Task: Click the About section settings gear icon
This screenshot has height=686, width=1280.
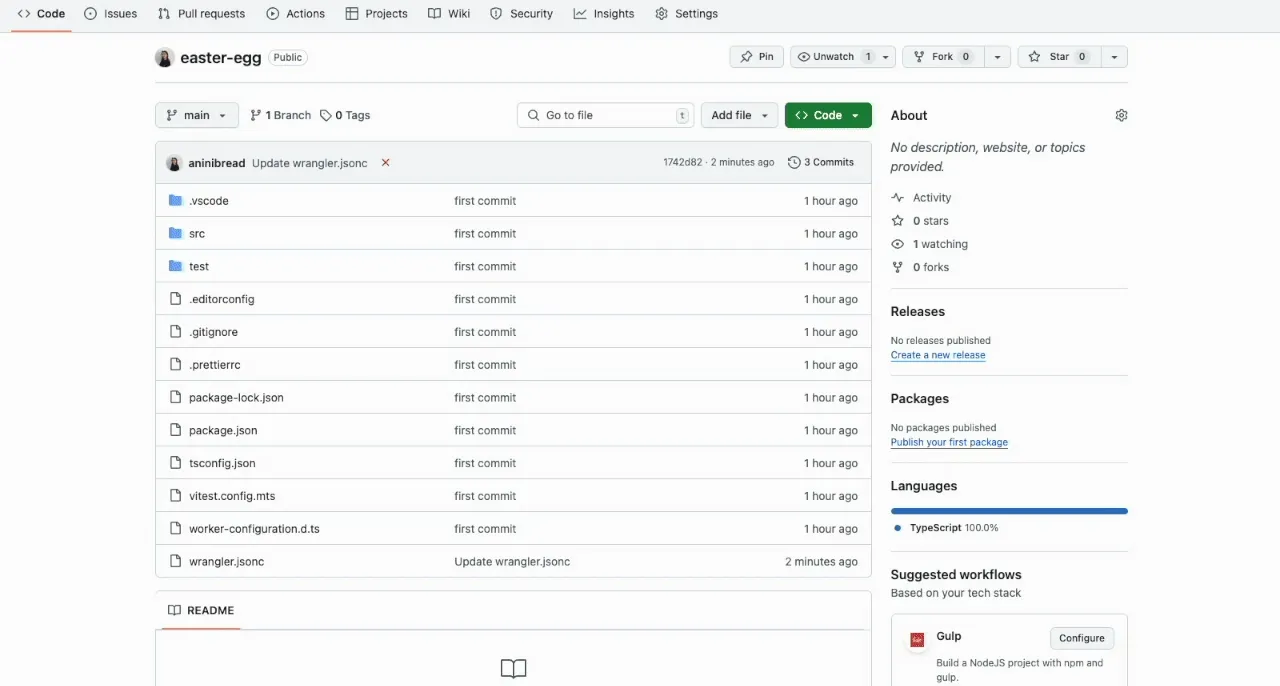Action: [1121, 115]
